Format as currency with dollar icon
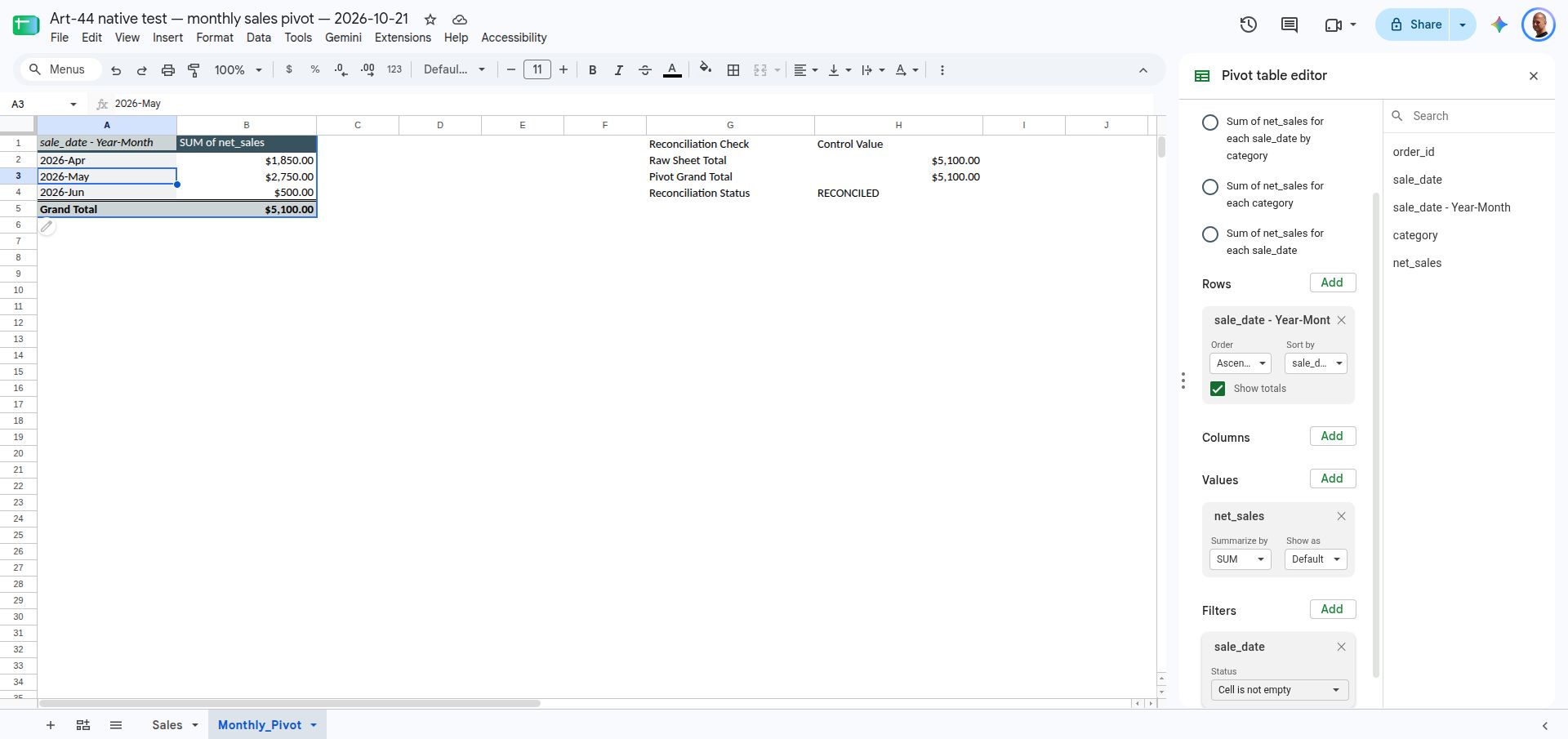1568x739 pixels. [x=289, y=70]
